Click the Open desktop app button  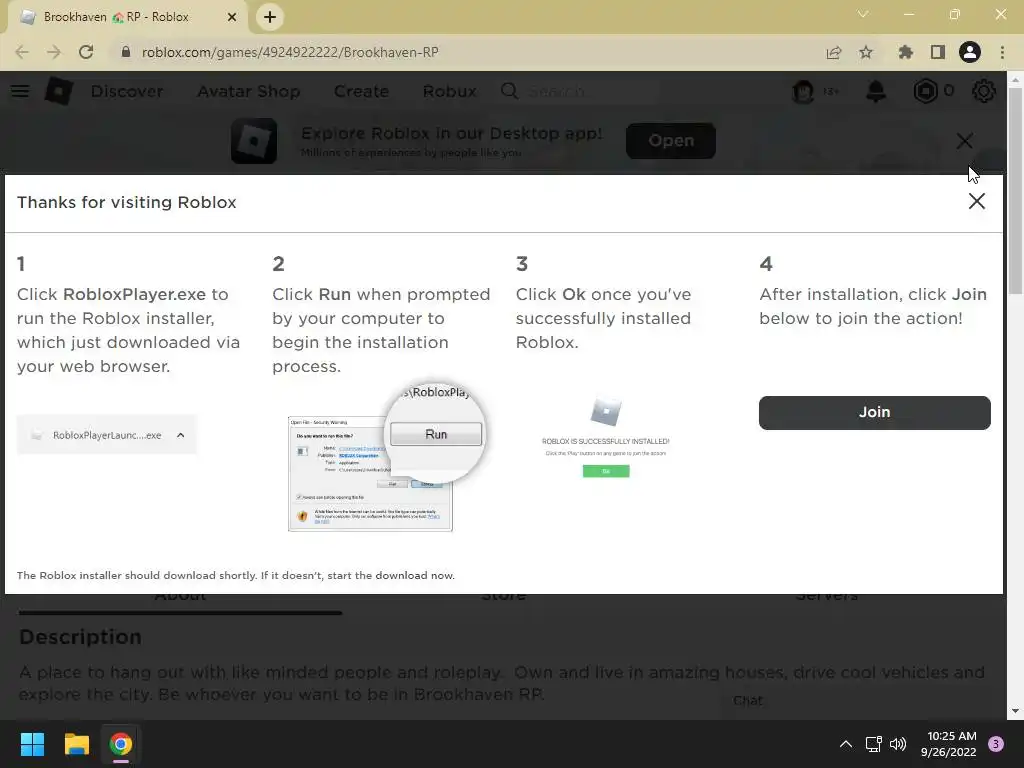tap(671, 140)
